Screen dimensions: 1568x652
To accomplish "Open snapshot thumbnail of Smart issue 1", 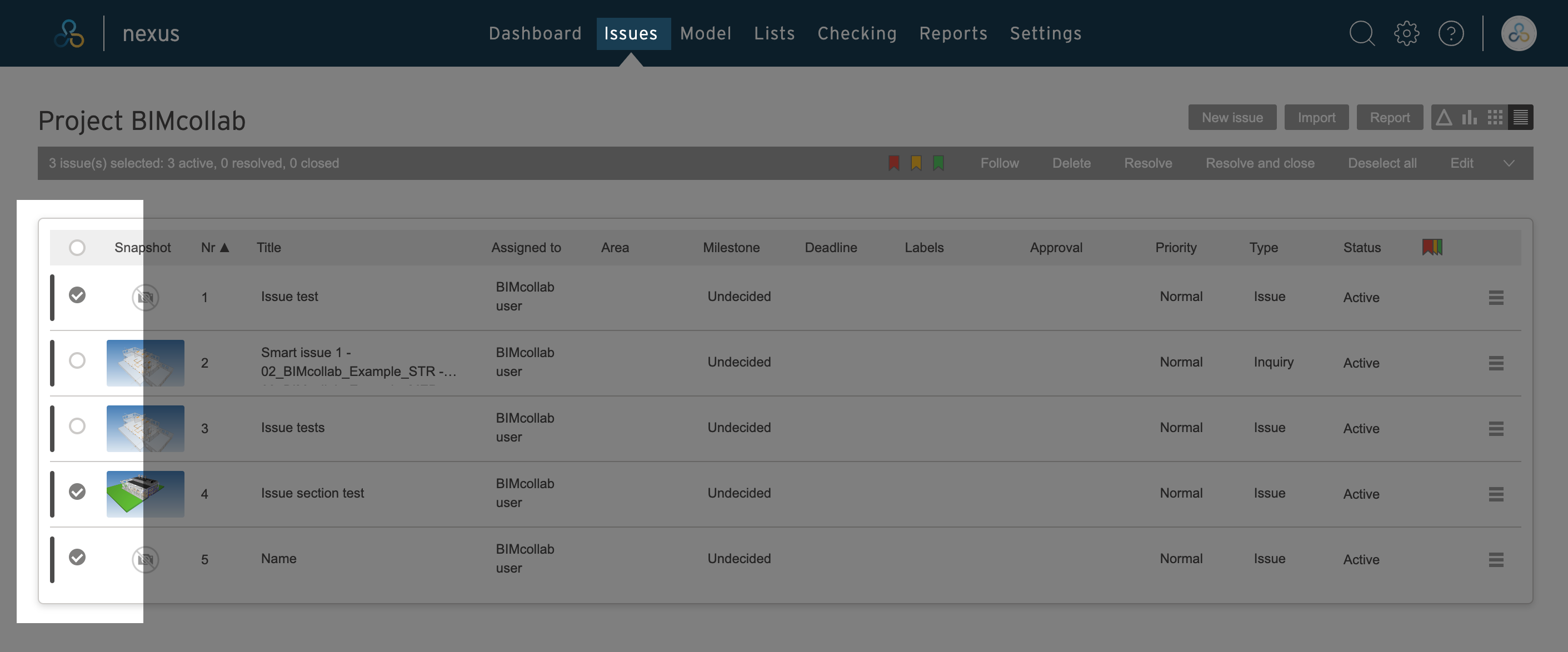I will click(x=146, y=363).
